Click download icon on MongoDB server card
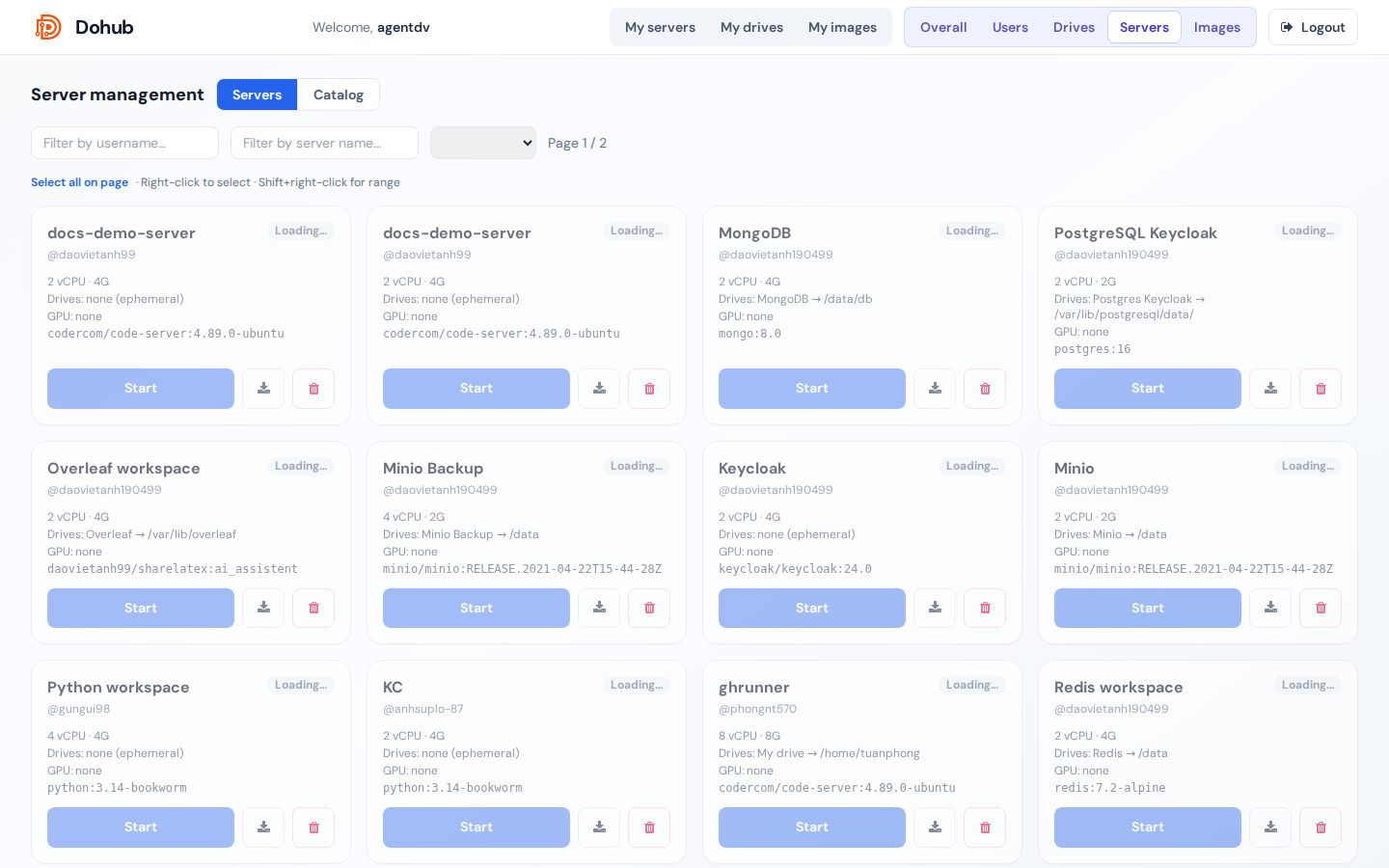 point(935,389)
